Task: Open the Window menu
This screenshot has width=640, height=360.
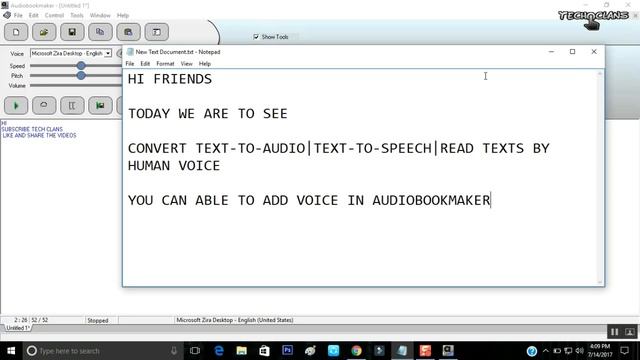Action: pos(100,15)
